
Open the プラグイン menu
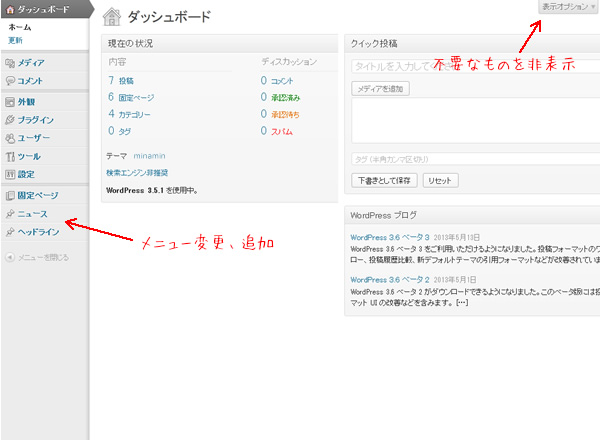[36, 120]
